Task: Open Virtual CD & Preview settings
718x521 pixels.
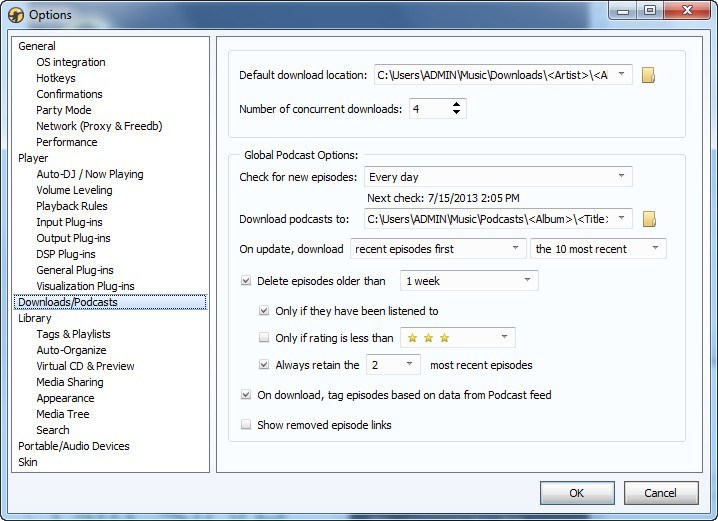Action: click(85, 366)
